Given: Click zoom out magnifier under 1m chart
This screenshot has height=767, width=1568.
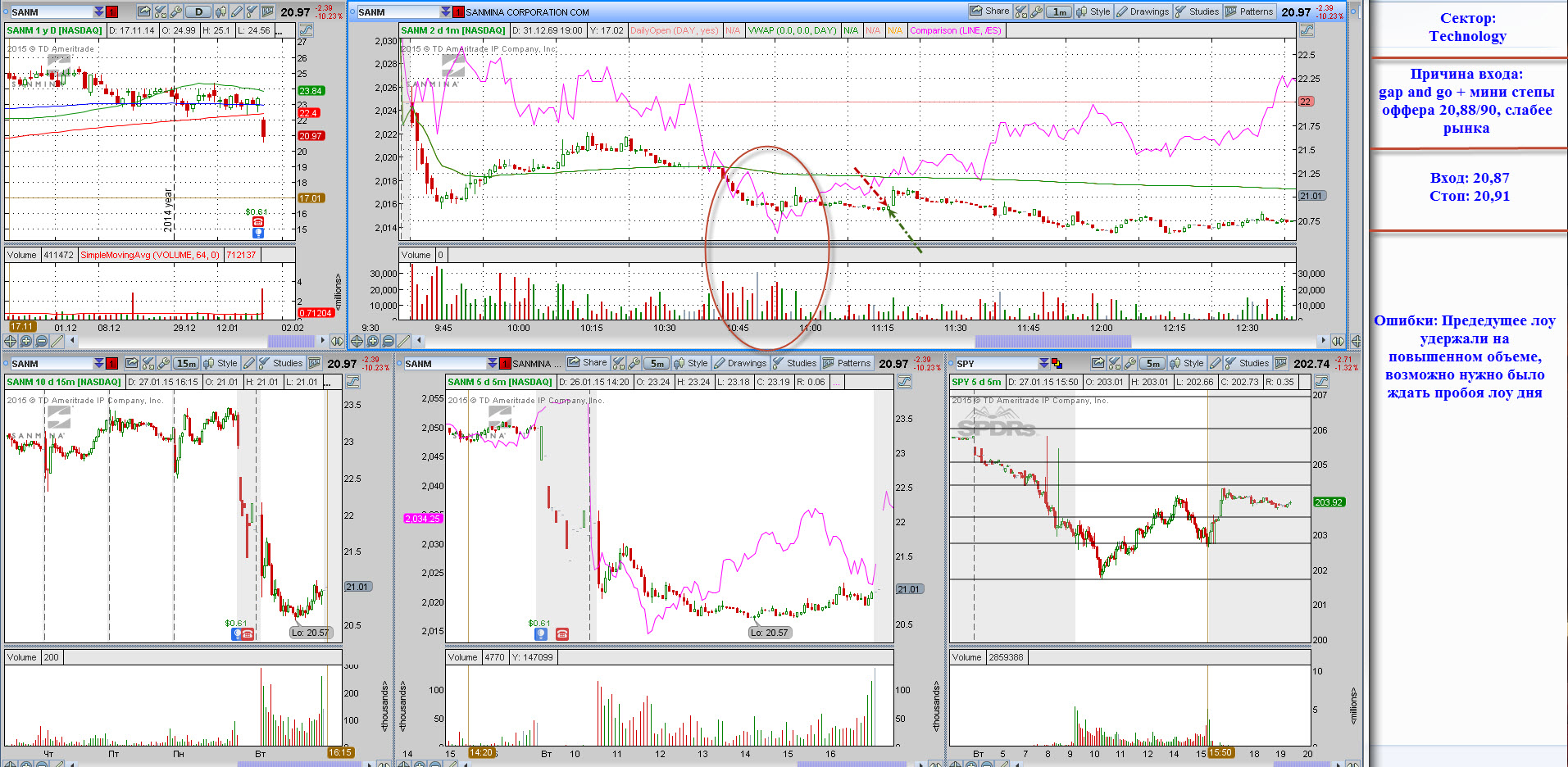Looking at the screenshot, I should pyautogui.click(x=388, y=341).
